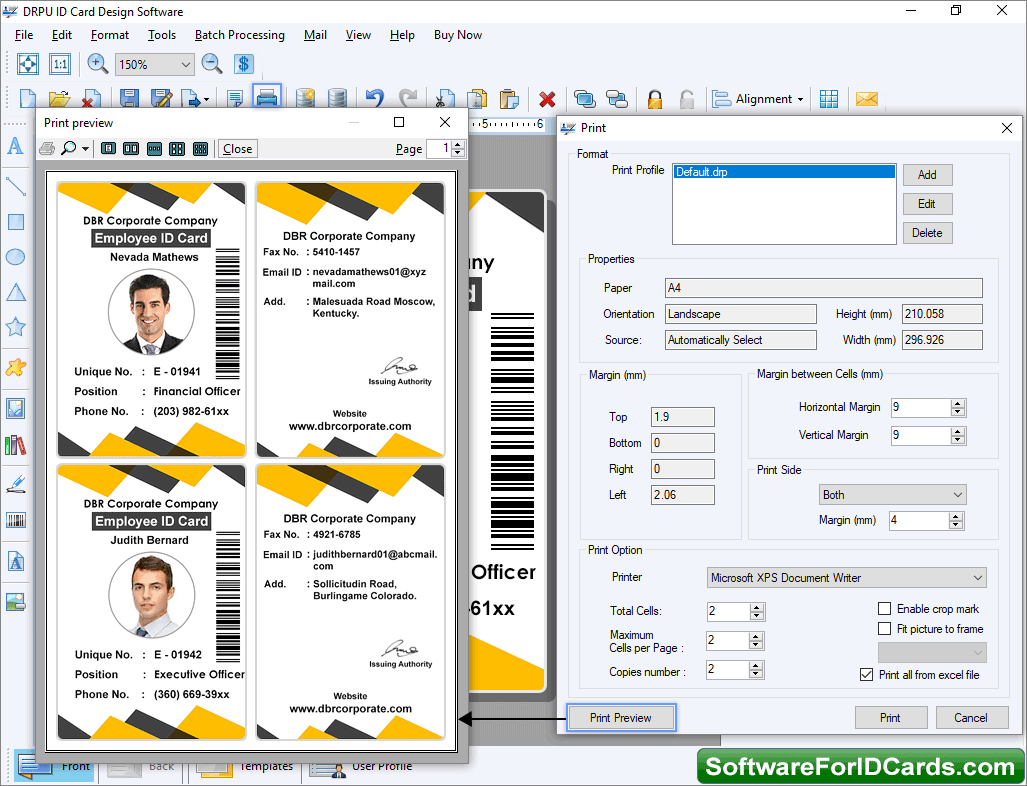
Task: Click the Page number field in preview
Action: [439, 149]
